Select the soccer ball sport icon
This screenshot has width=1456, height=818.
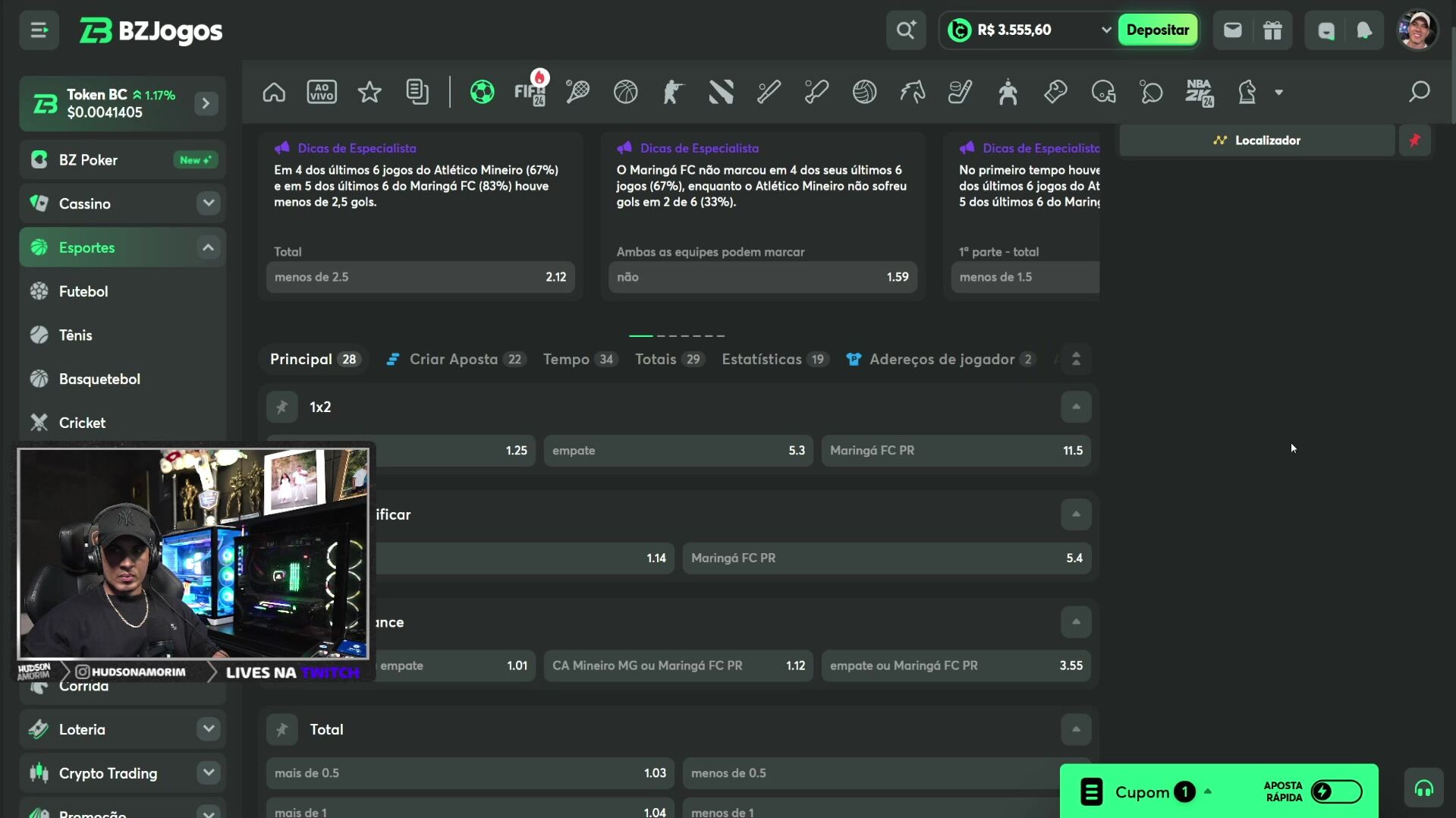pos(482,92)
